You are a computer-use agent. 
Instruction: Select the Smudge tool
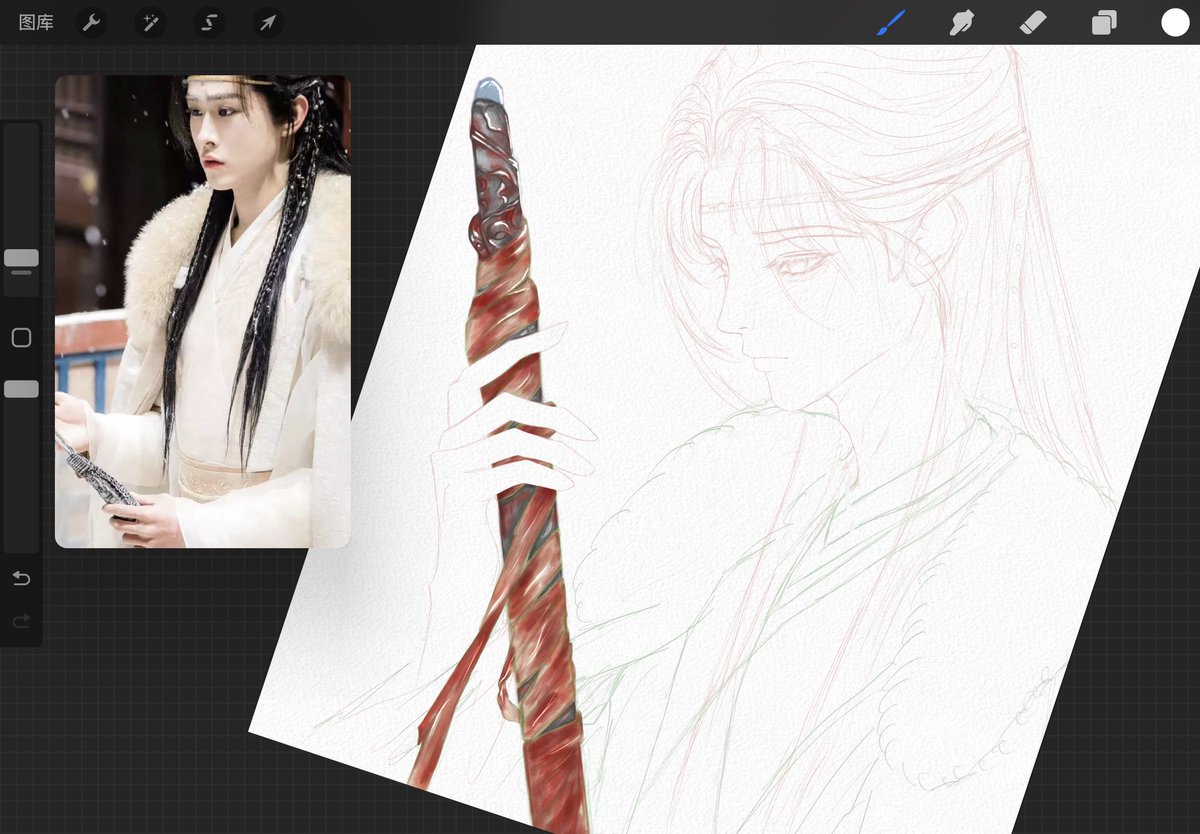(x=962, y=22)
